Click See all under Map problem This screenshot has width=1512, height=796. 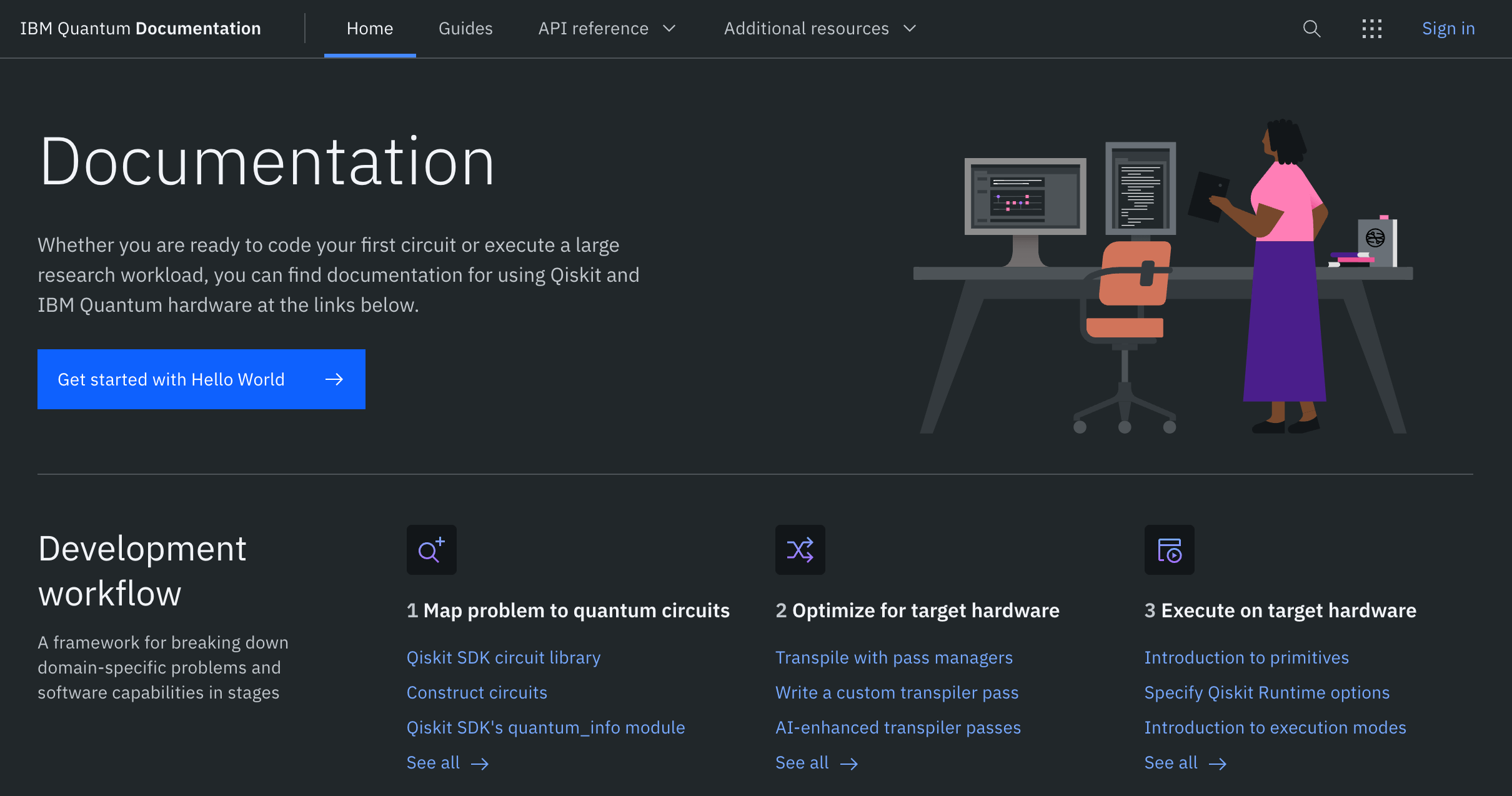[433, 762]
